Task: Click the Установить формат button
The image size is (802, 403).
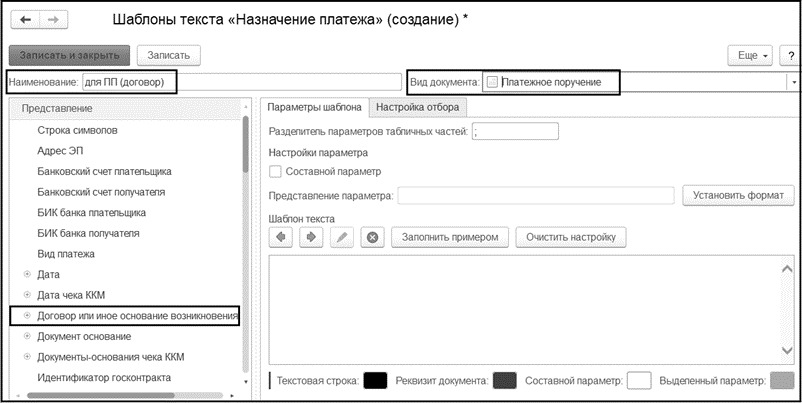Action: pos(739,195)
